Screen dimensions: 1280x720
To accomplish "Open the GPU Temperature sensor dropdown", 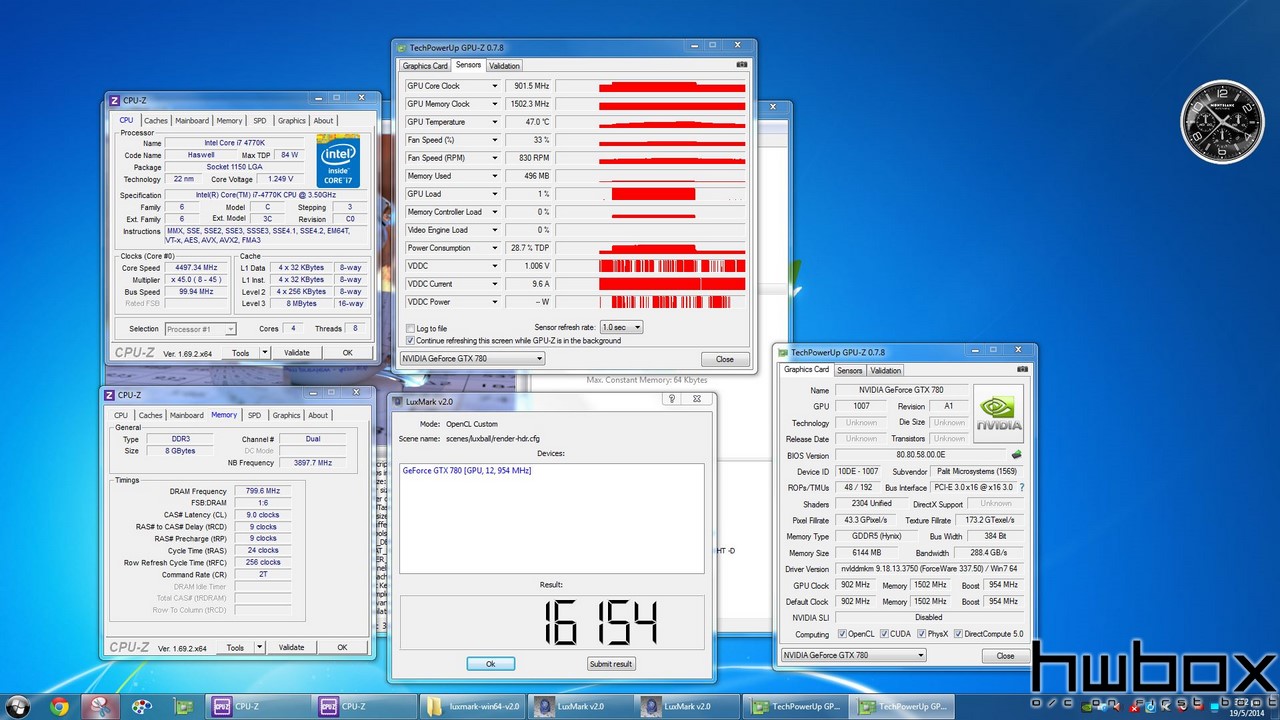I will pyautogui.click(x=494, y=122).
